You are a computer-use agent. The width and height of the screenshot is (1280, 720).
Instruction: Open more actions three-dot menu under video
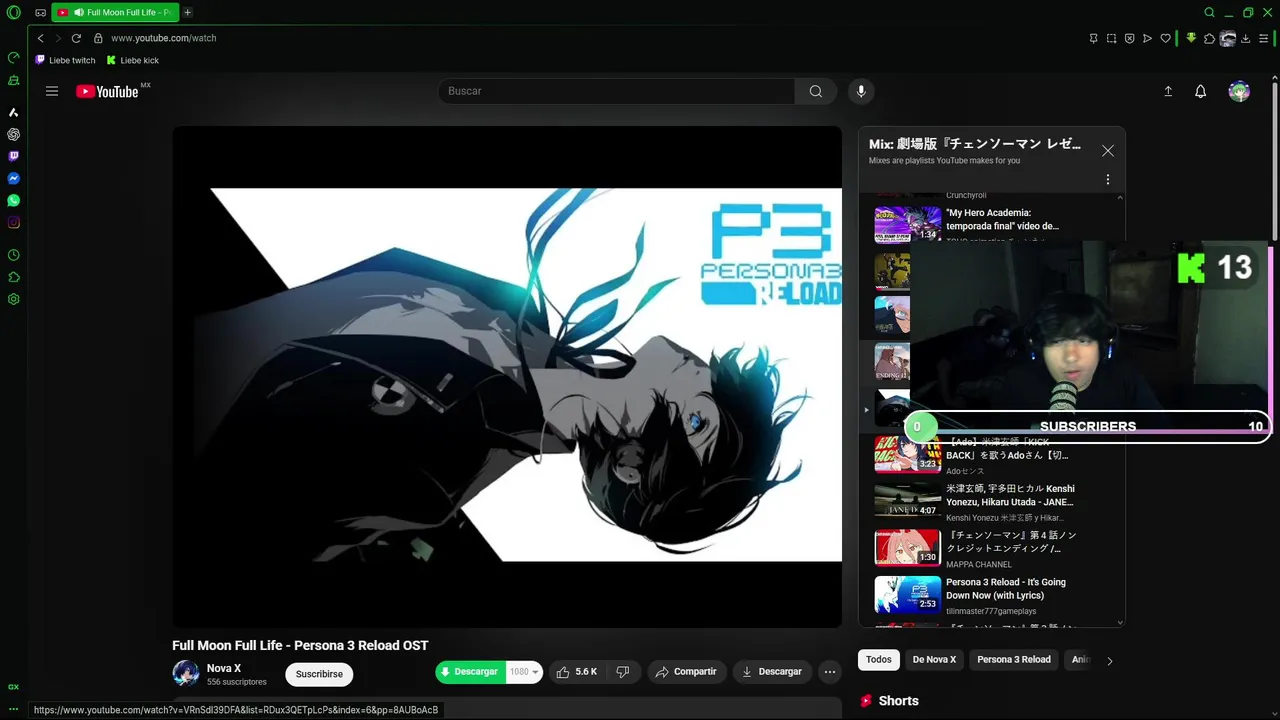pos(829,672)
